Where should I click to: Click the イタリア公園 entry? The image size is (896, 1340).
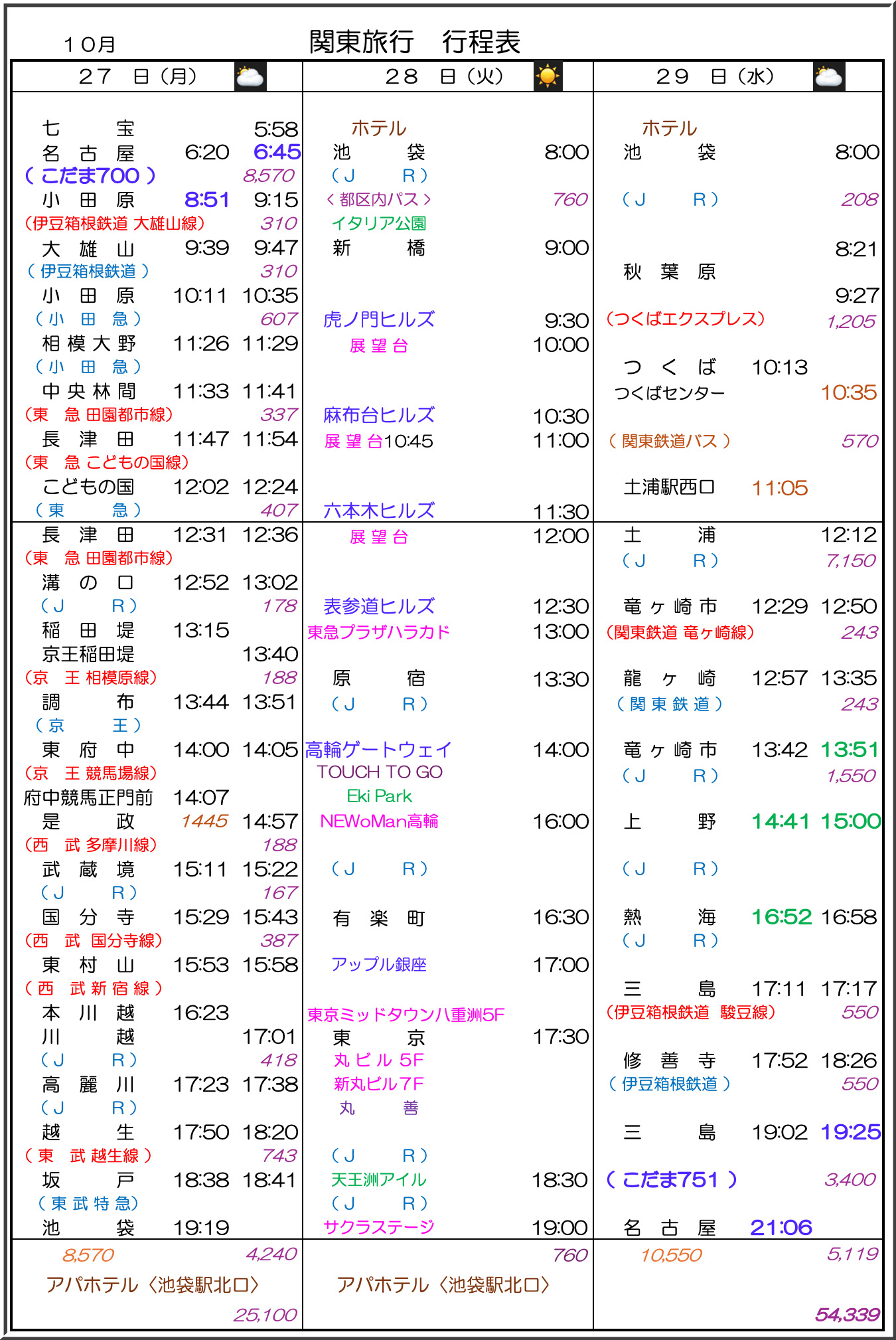click(379, 224)
